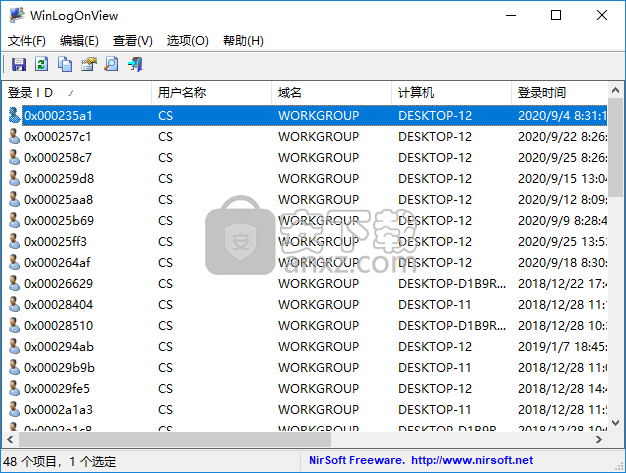Screen dimensions: 626x473
Task: Click status bar text 48 个项目, 1 个选定
Action: (x=59, y=461)
